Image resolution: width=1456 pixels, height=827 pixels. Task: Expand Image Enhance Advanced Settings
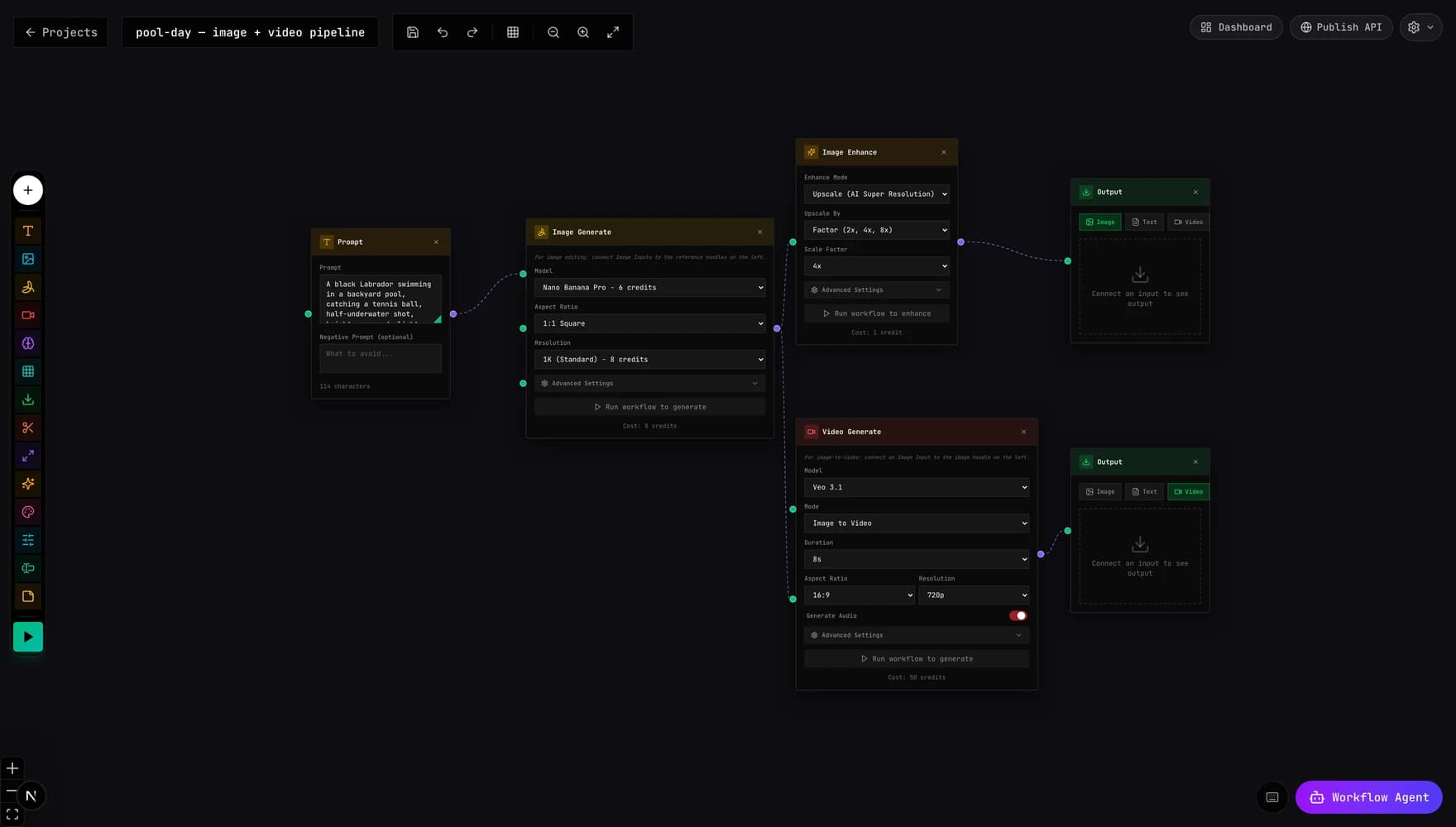876,289
